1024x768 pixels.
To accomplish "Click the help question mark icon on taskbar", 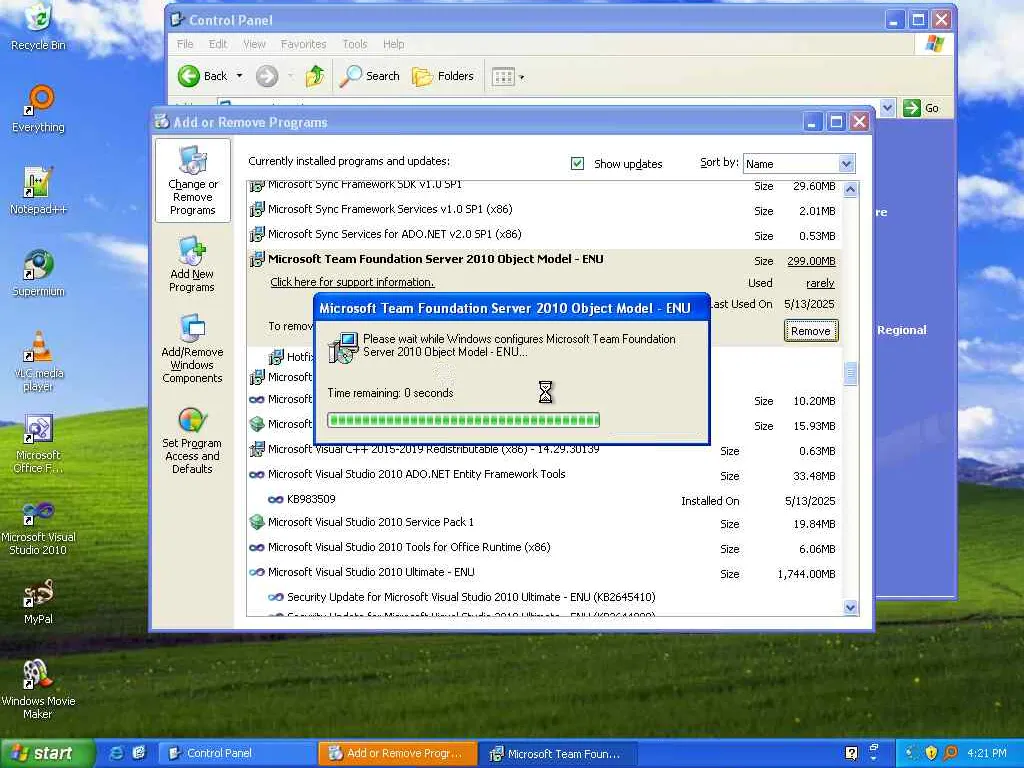I will (852, 753).
